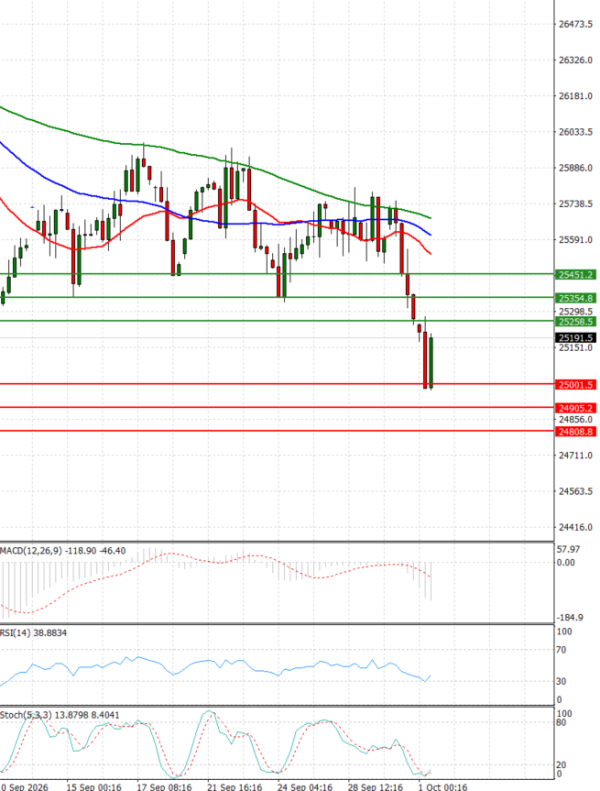This screenshot has width=600, height=791.
Task: Click the 25298.5 price axis value
Action: pyautogui.click(x=576, y=311)
